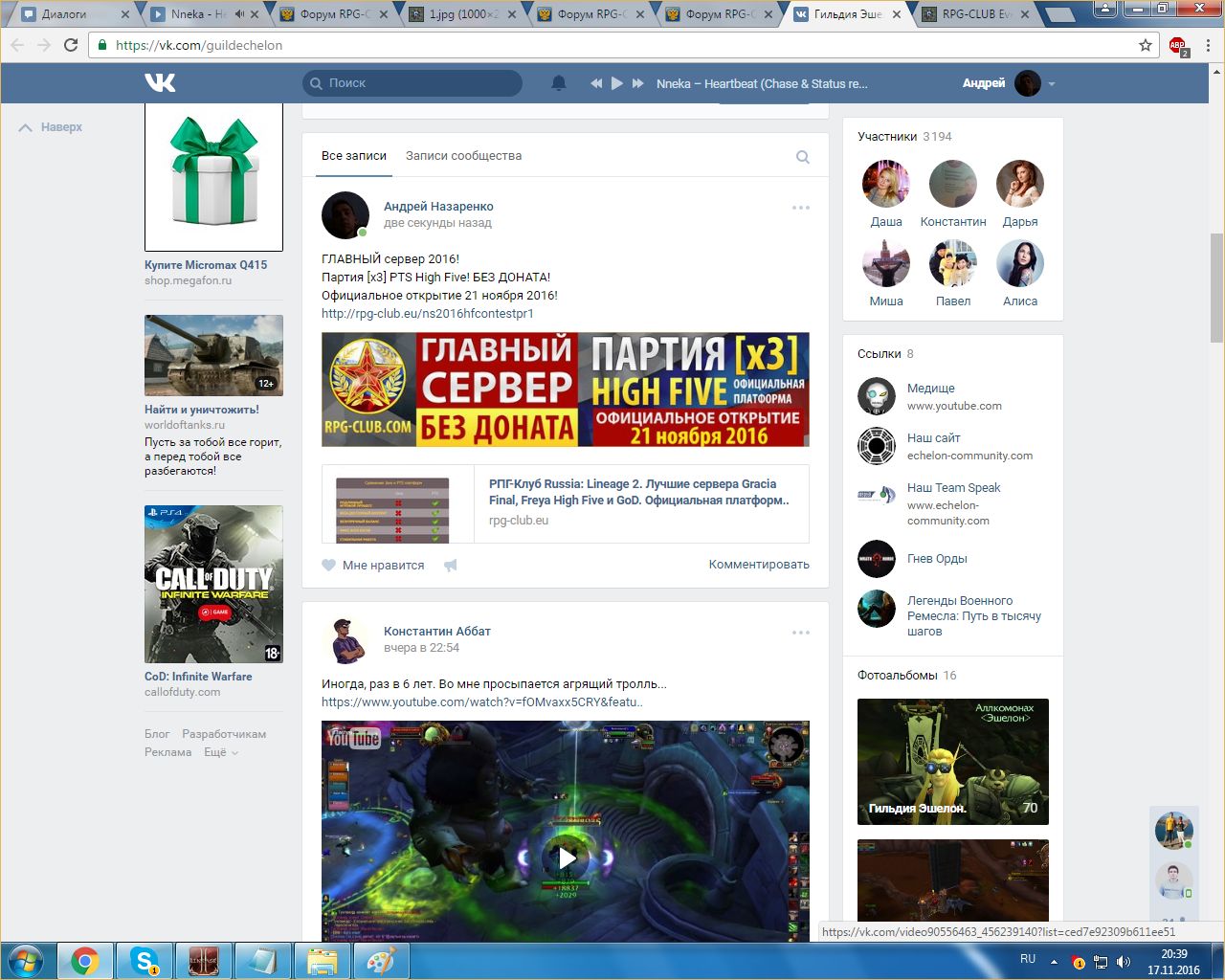1225x980 pixels.
Task: Reload the page in Chrome
Action: tap(71, 45)
